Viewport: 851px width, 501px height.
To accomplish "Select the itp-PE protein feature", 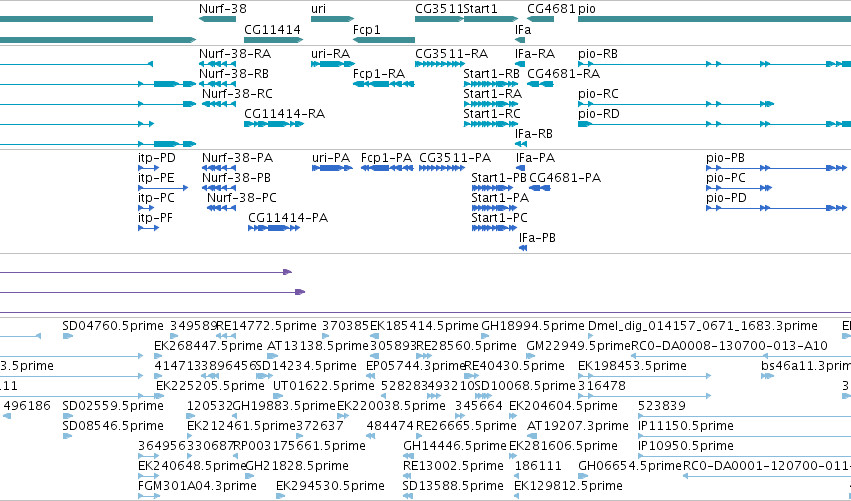I will [163, 188].
